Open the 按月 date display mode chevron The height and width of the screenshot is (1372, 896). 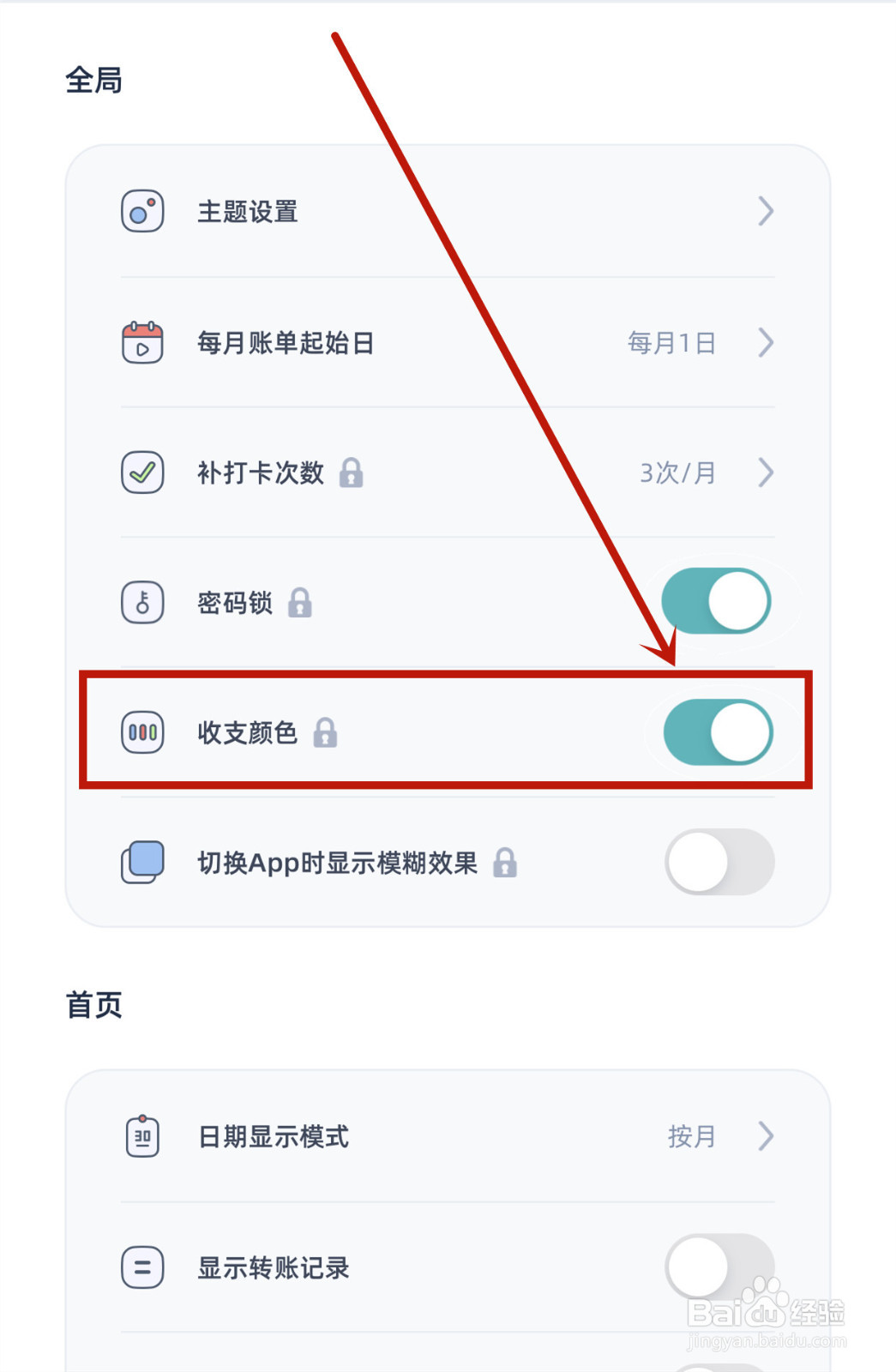coord(766,1136)
